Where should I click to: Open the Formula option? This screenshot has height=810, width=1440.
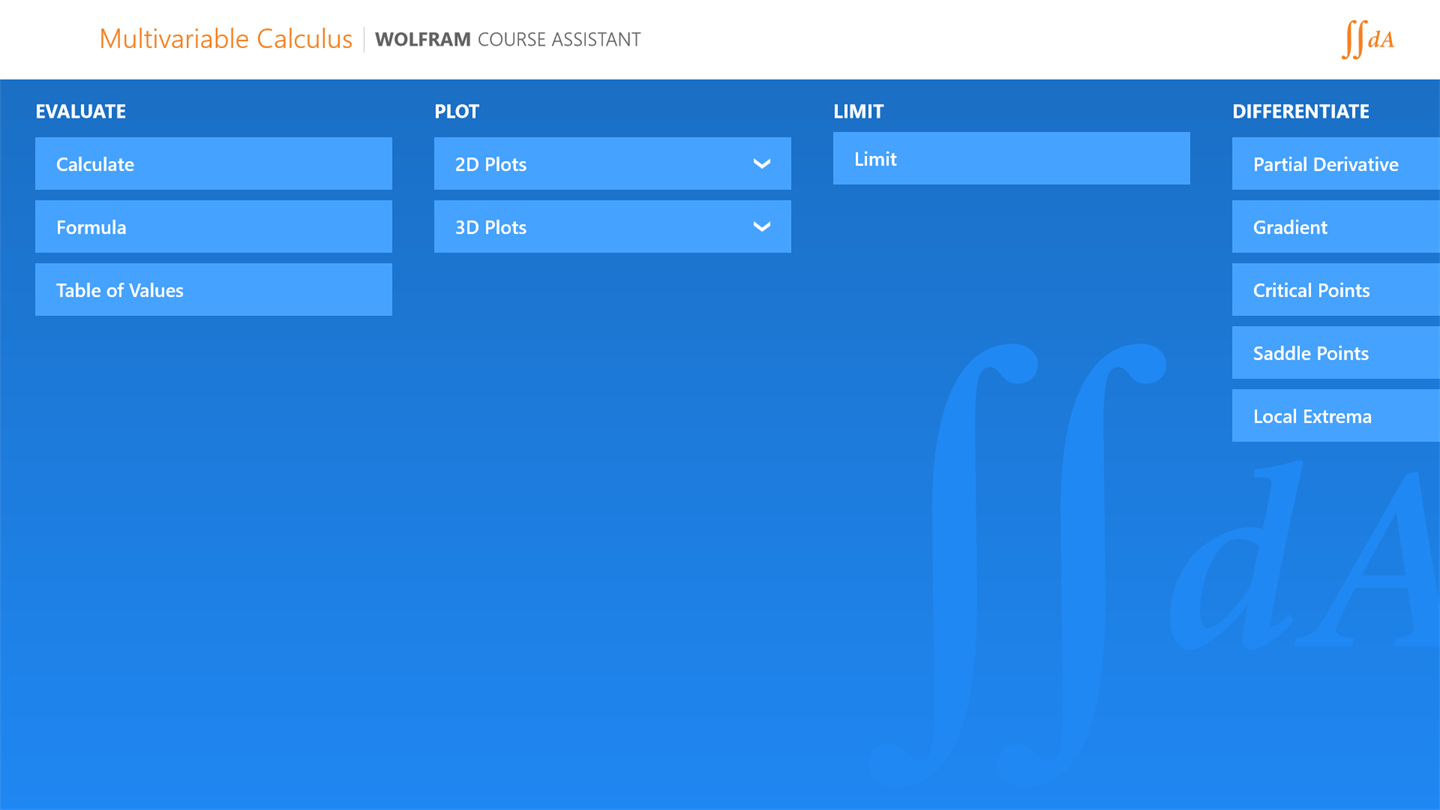pos(213,227)
